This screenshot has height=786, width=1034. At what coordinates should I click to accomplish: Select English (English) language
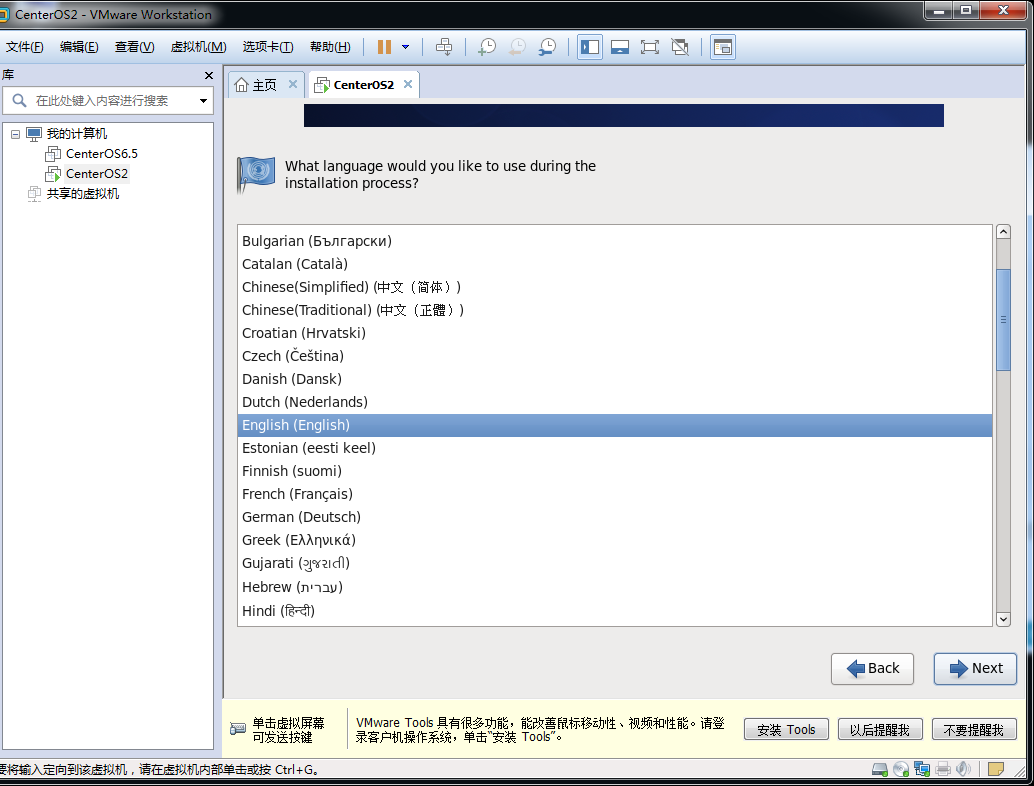click(615, 425)
